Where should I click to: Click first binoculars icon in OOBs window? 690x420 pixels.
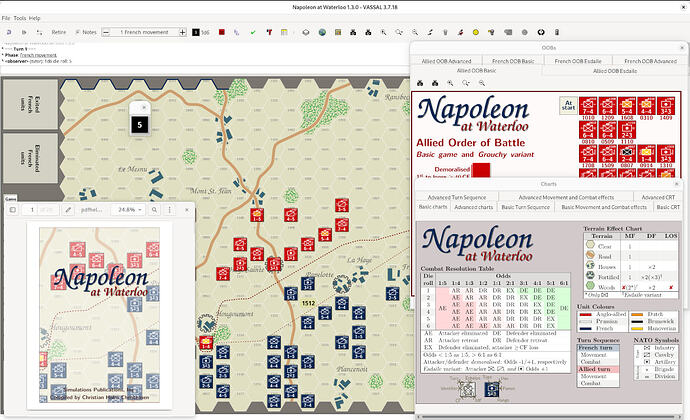420,83
